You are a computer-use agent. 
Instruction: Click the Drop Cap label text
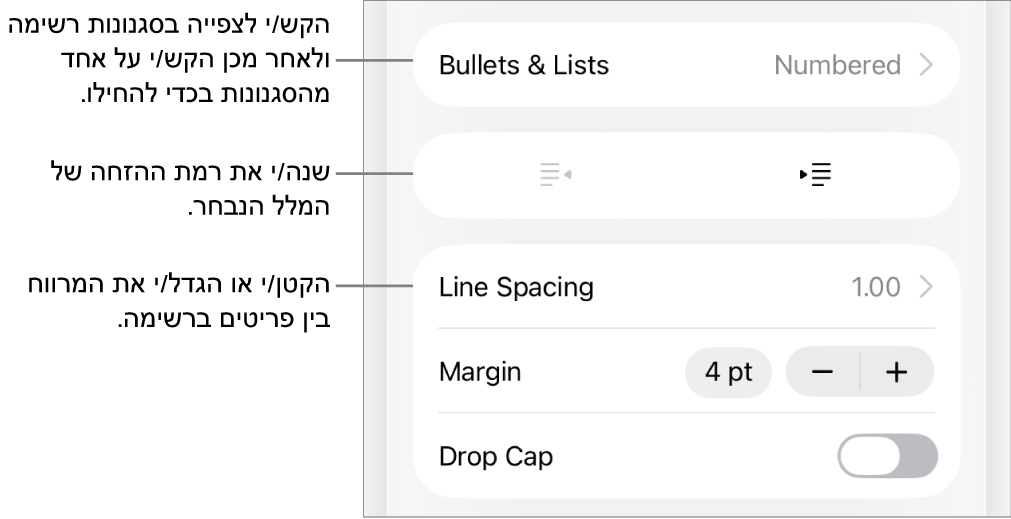[496, 457]
